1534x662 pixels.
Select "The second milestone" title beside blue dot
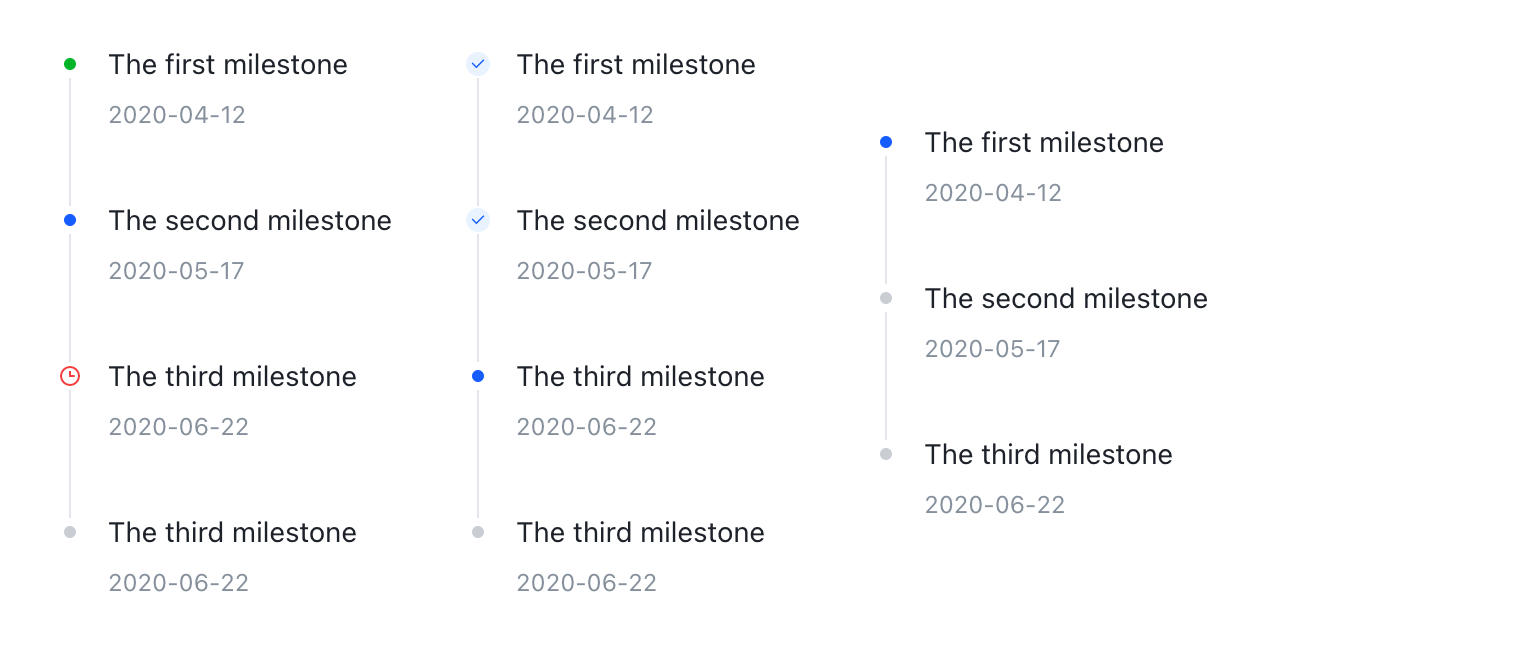250,221
